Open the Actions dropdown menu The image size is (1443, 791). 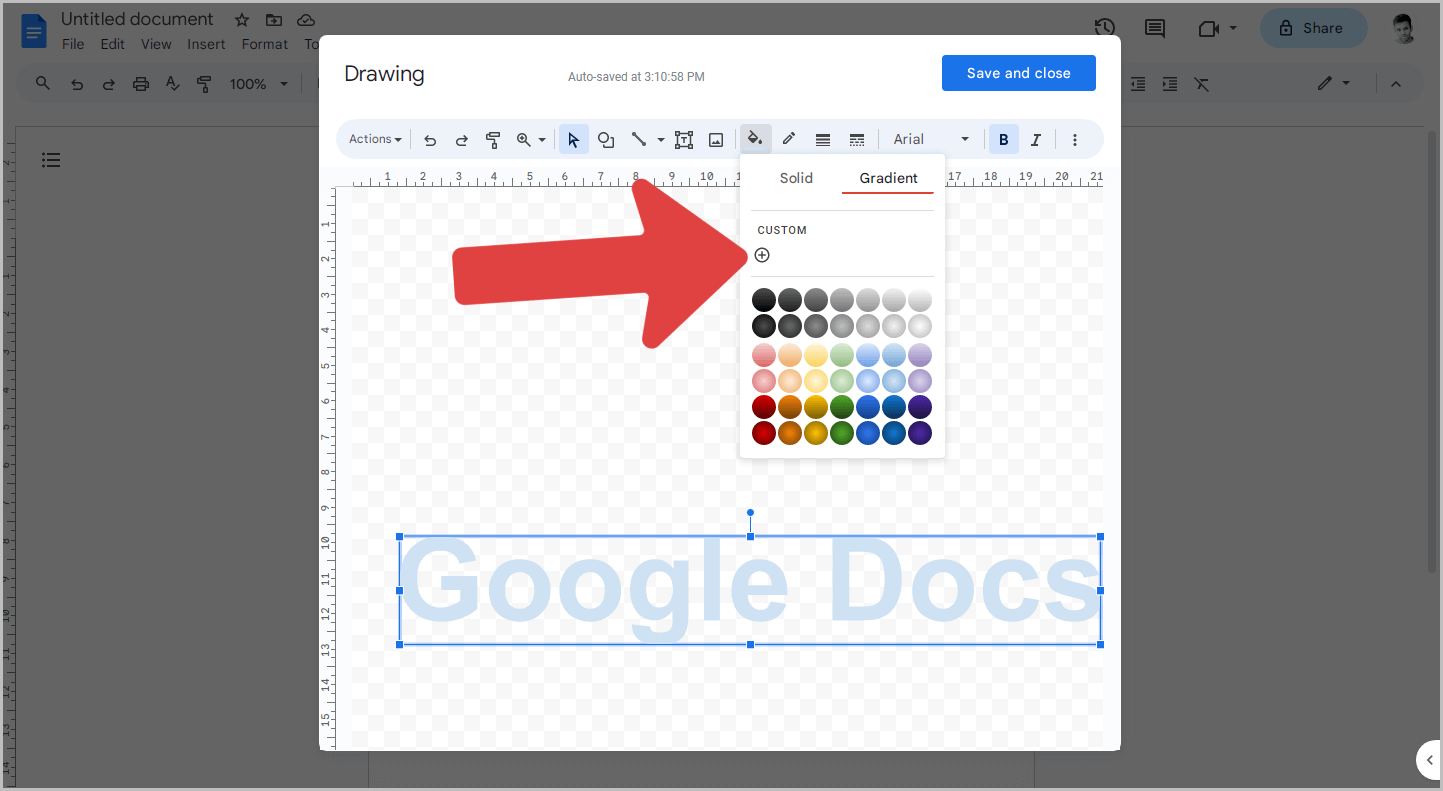(x=375, y=139)
